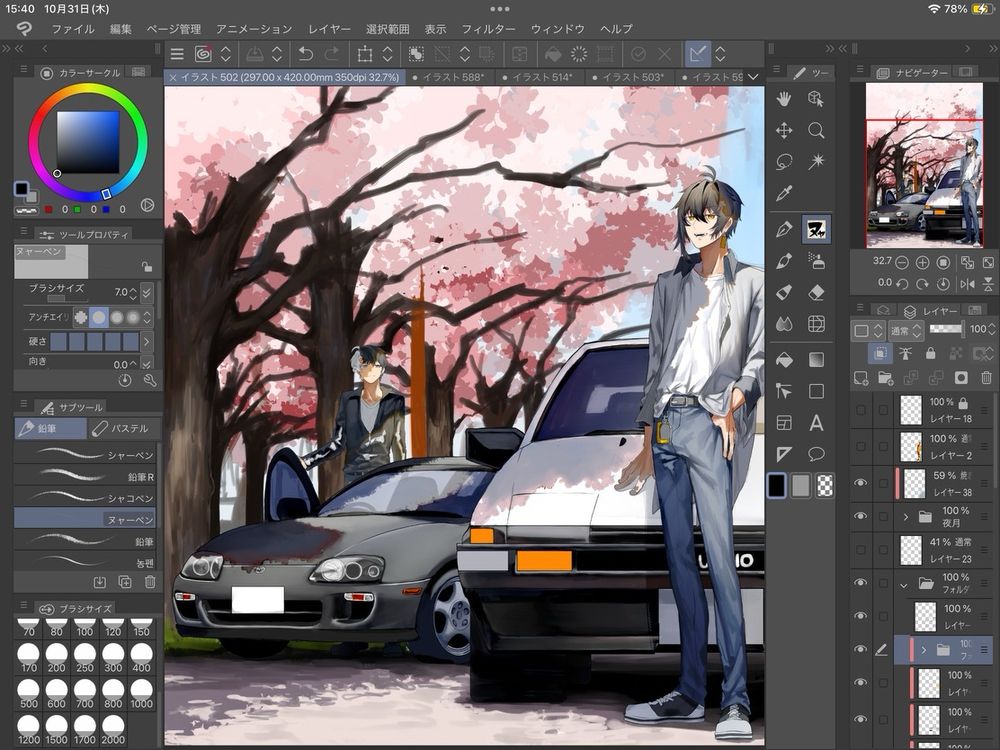Screen dimensions: 1000x750
Task: Click the Undo arrow in command bar
Action: coord(305,54)
